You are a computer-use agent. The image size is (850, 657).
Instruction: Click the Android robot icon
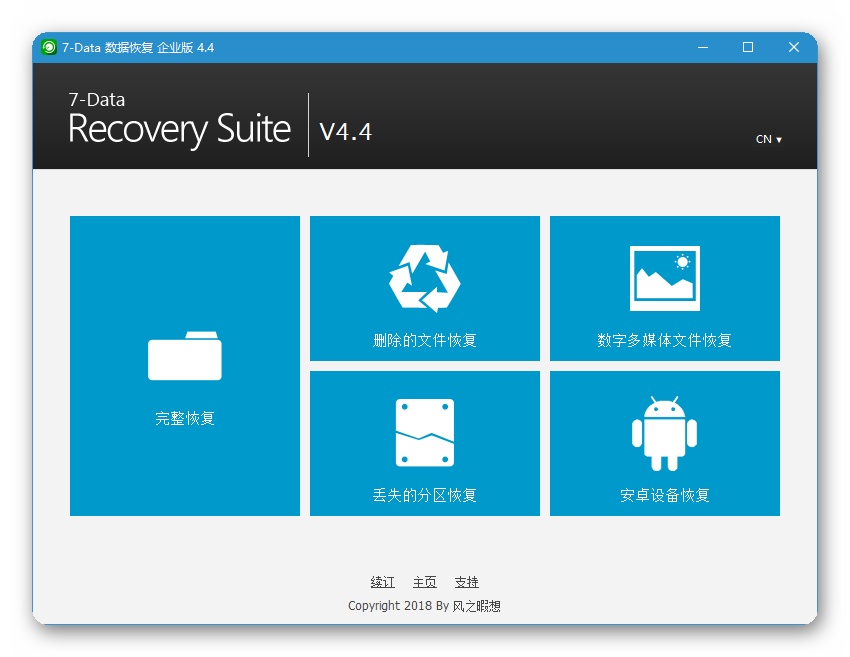point(665,433)
